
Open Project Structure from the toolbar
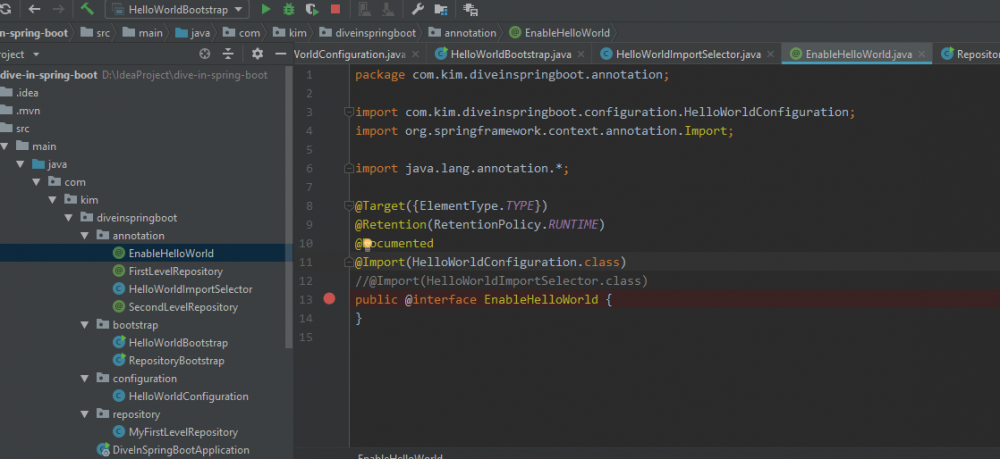click(x=441, y=9)
